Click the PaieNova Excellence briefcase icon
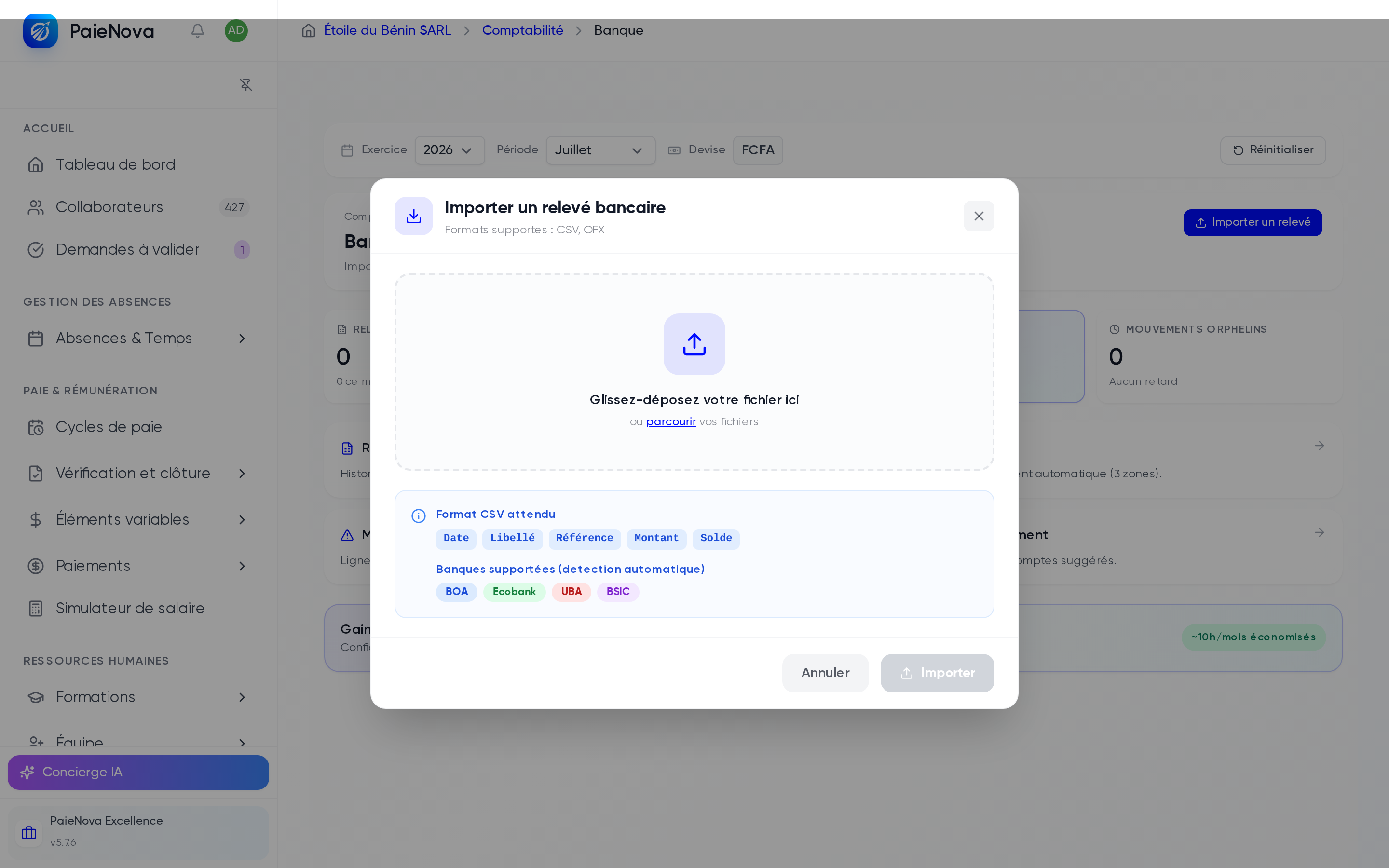1389x868 pixels. (29, 832)
